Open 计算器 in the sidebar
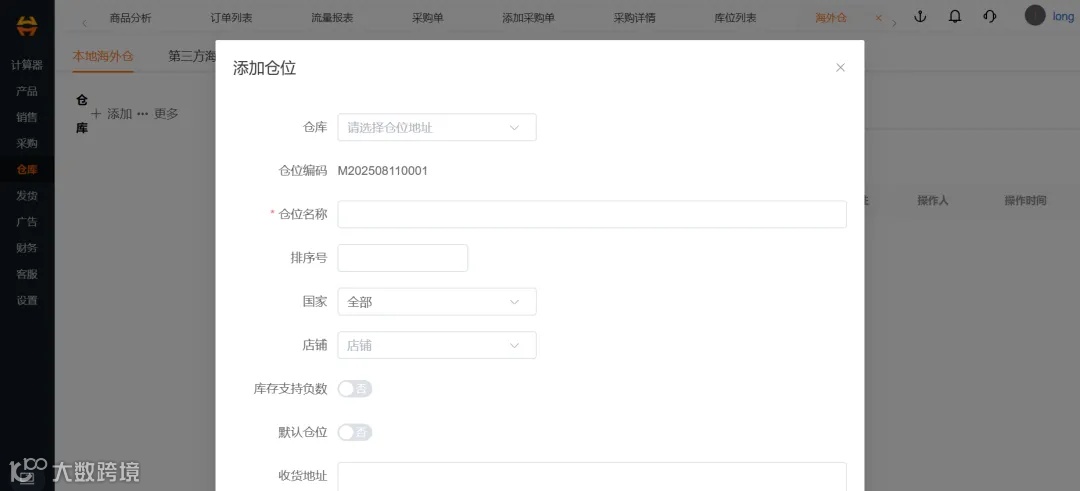 coord(27,65)
